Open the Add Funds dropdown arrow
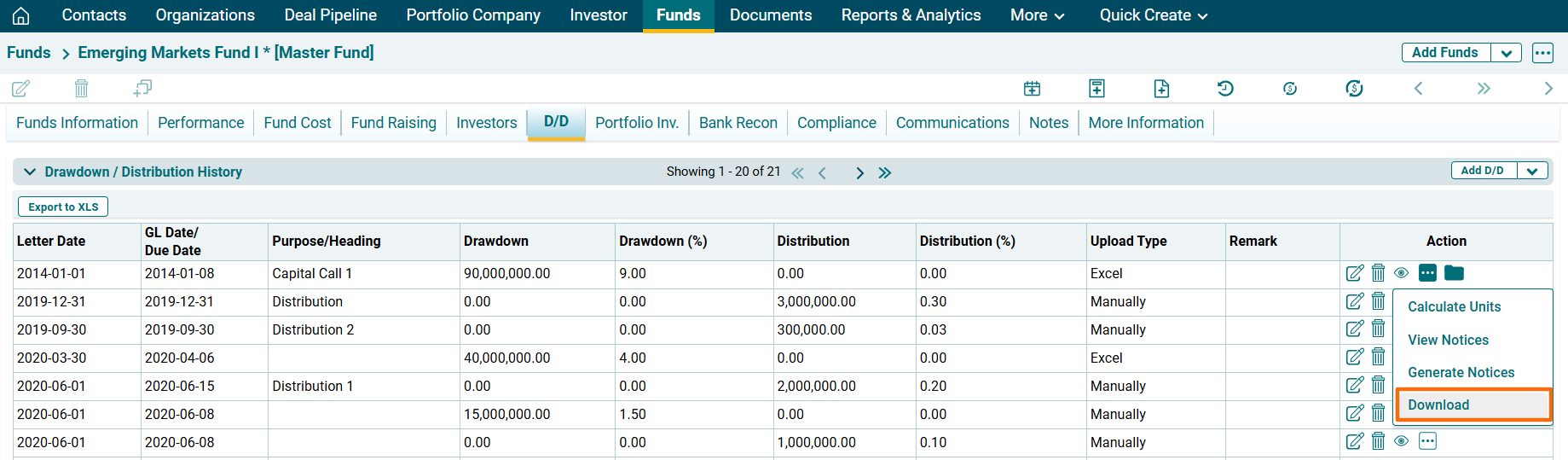The image size is (1568, 460). coord(1506,53)
